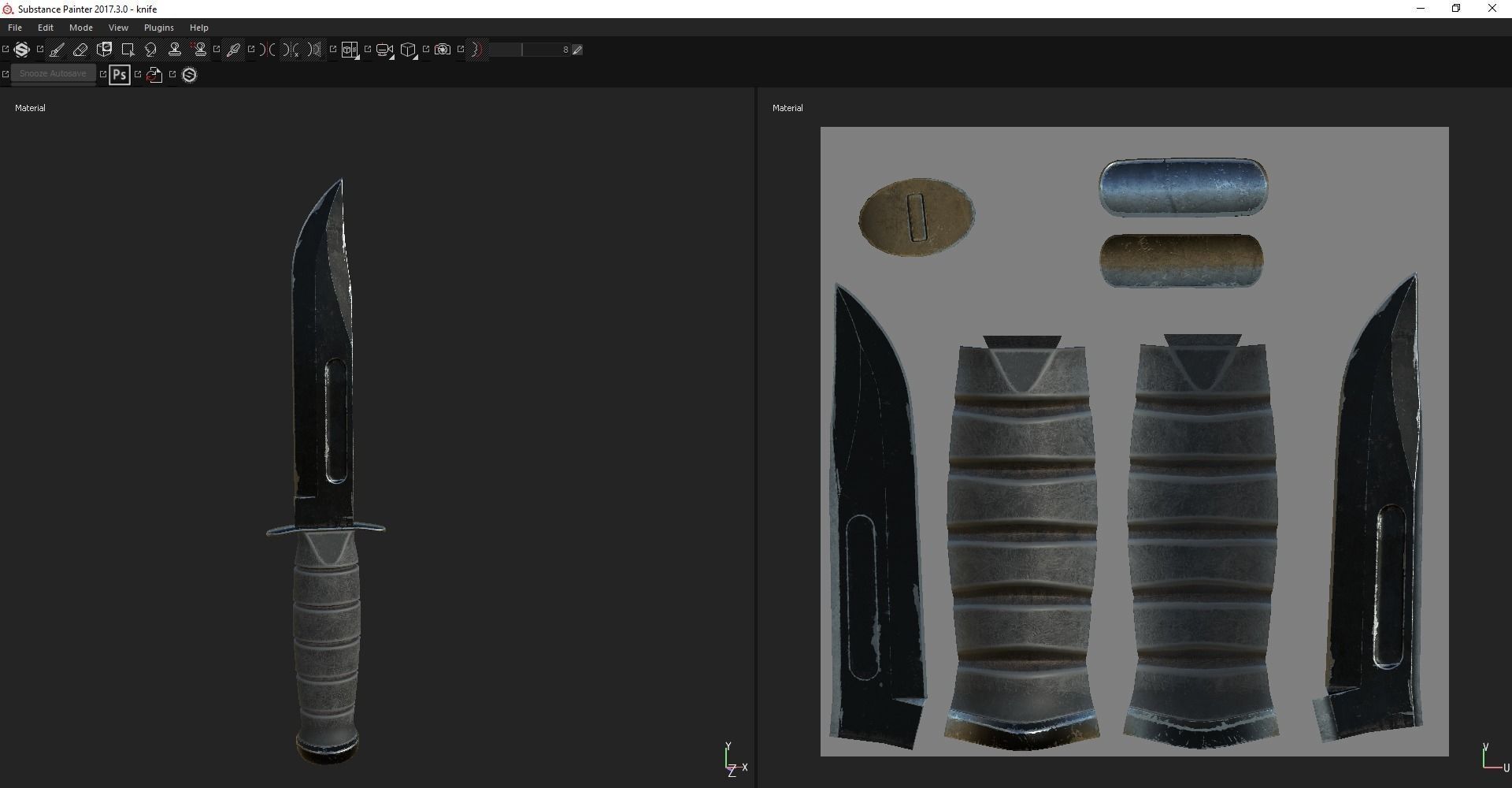The image size is (1512, 788).
Task: Open the perspective cube projection dropdown
Action: click(408, 50)
